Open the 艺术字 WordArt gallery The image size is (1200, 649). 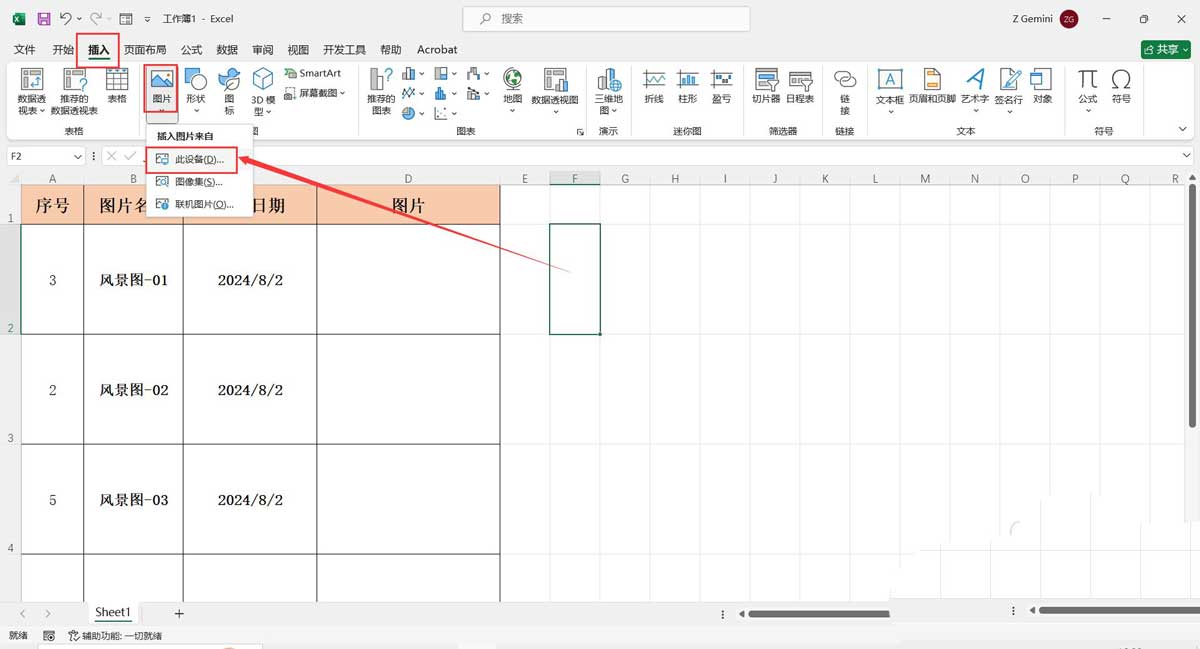point(975,90)
